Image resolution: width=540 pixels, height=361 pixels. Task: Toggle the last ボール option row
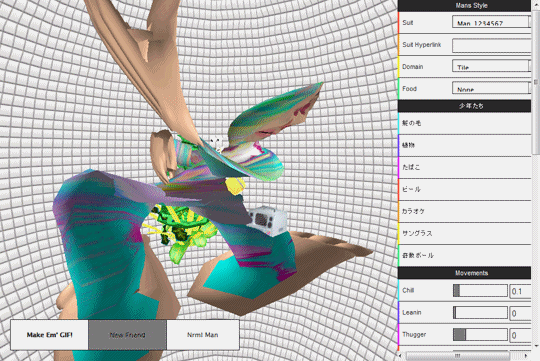(x=465, y=256)
